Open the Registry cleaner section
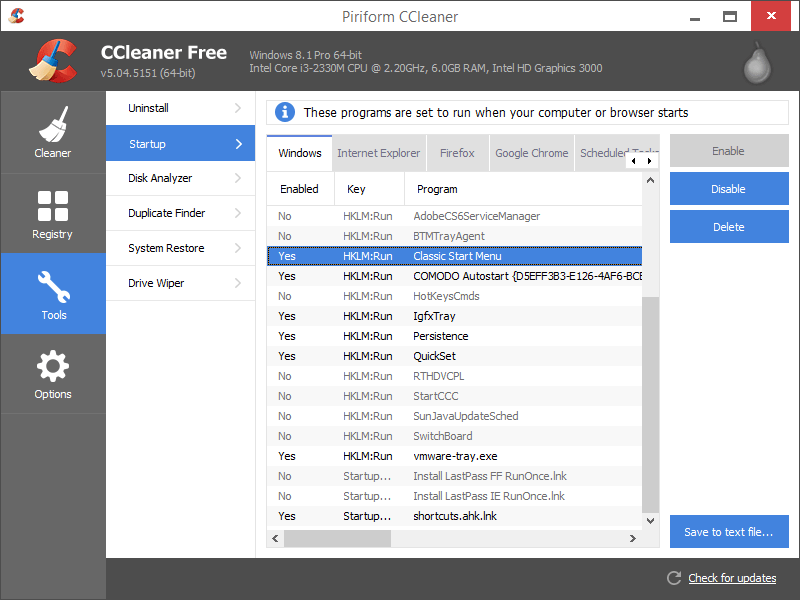The width and height of the screenshot is (800, 600). (x=53, y=213)
